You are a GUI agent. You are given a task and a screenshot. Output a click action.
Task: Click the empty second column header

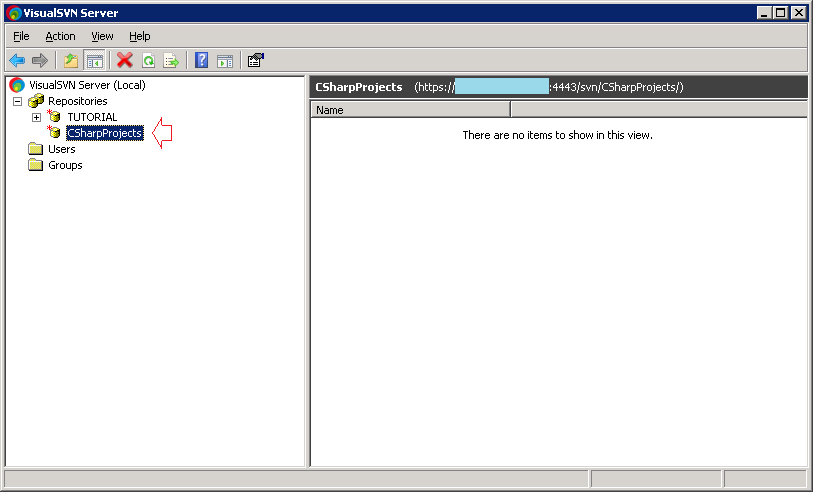(659, 110)
